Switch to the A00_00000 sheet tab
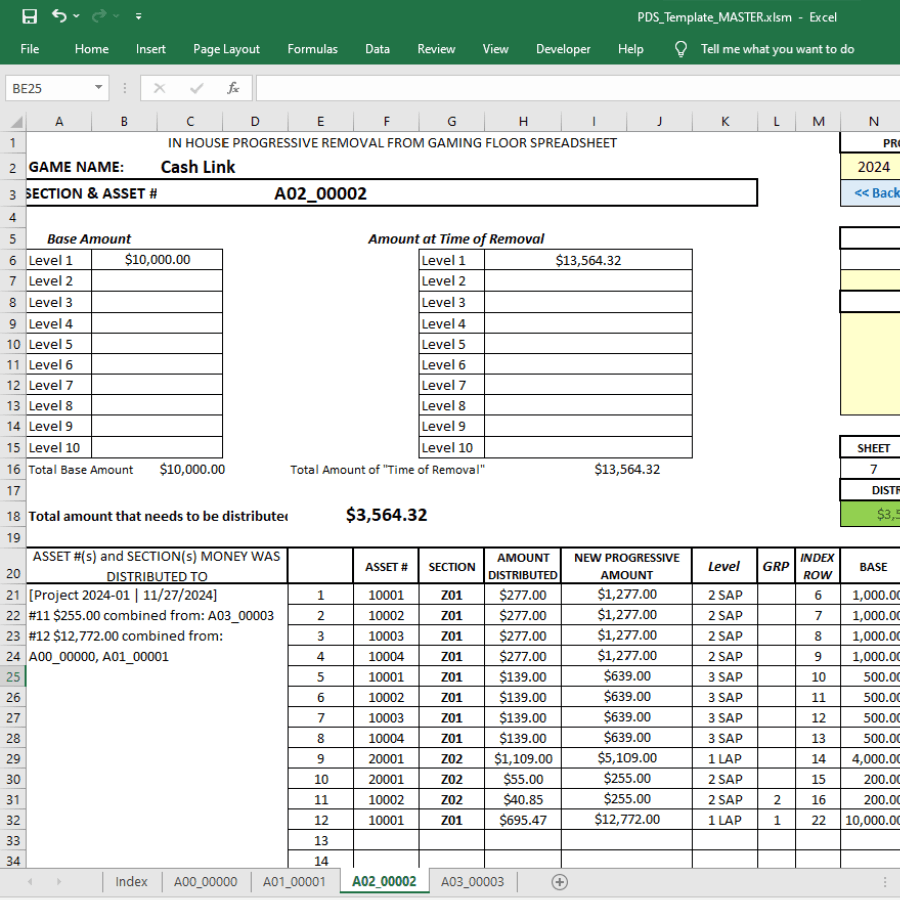The height and width of the screenshot is (900, 900). [x=205, y=882]
